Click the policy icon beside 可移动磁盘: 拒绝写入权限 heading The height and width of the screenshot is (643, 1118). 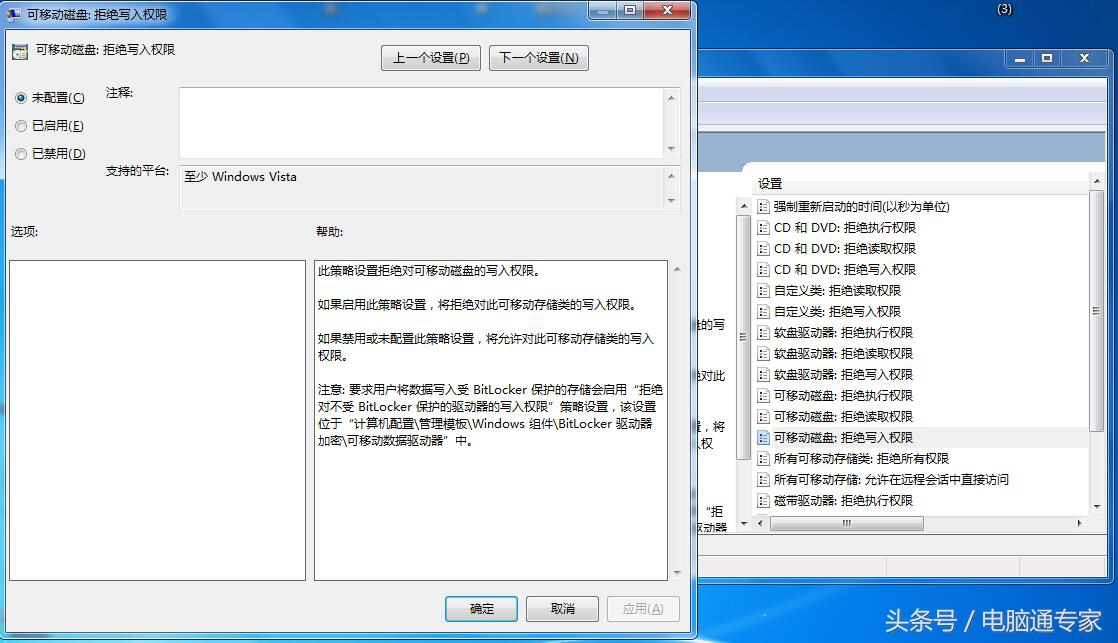point(20,51)
